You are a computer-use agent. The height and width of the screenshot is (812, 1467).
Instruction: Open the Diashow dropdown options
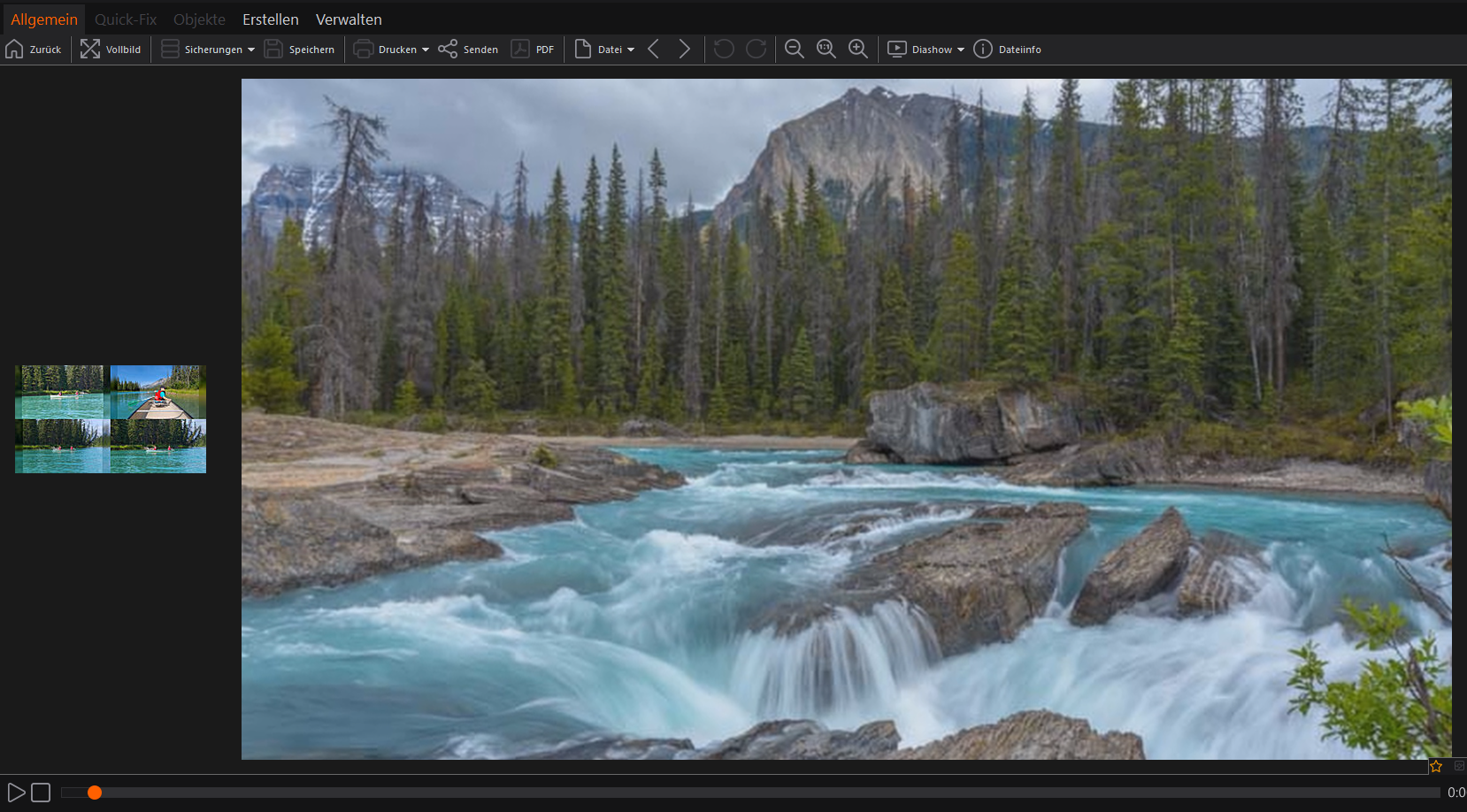coord(961,50)
